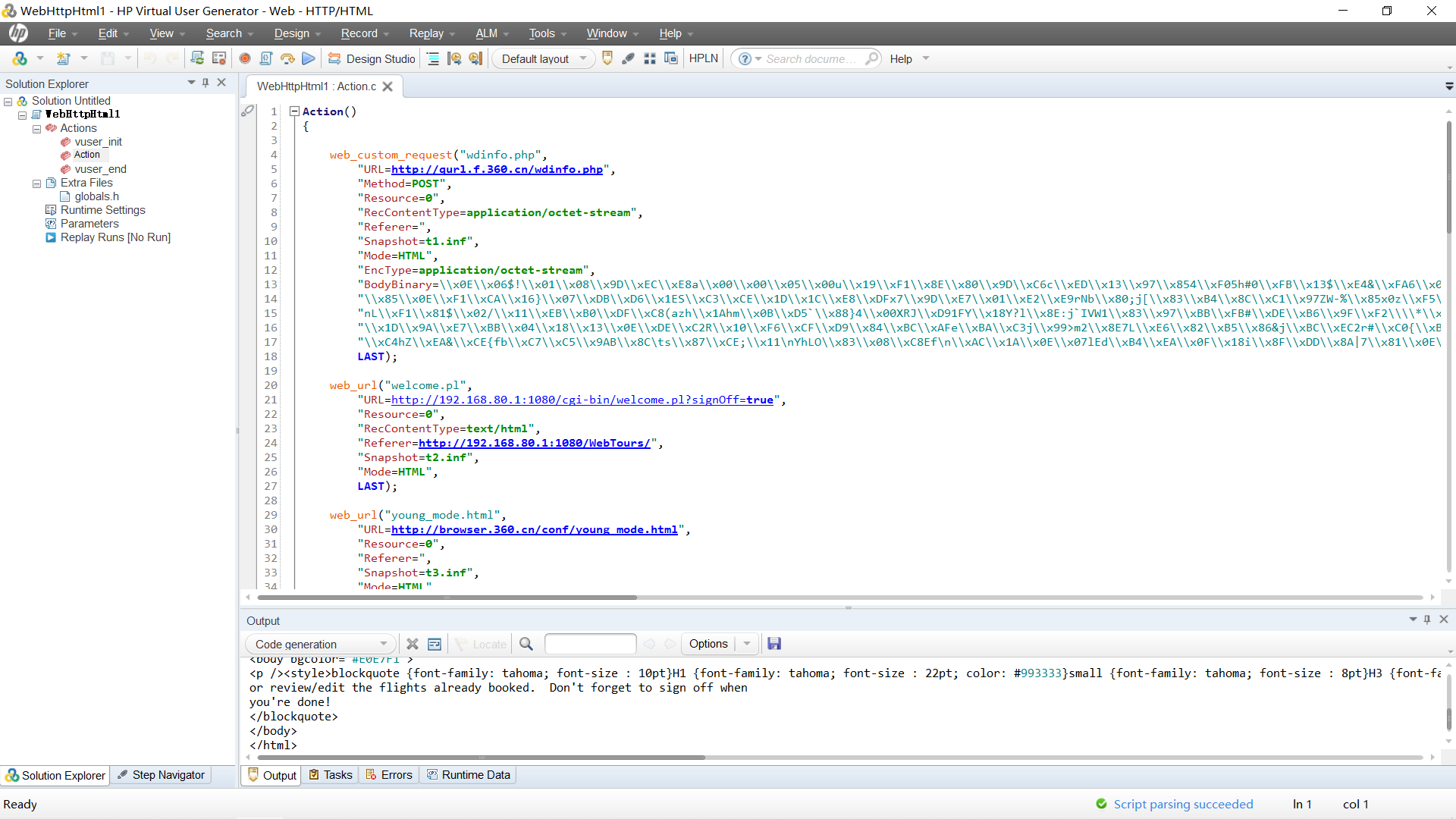This screenshot has height=819, width=1456.
Task: Collapse the Solution Untitled tree node
Action: [8, 102]
